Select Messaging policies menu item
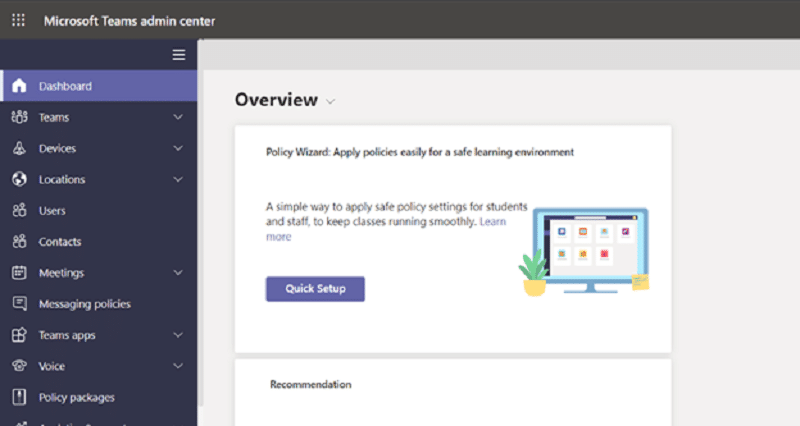Viewport: 800px width, 426px height. (x=98, y=304)
